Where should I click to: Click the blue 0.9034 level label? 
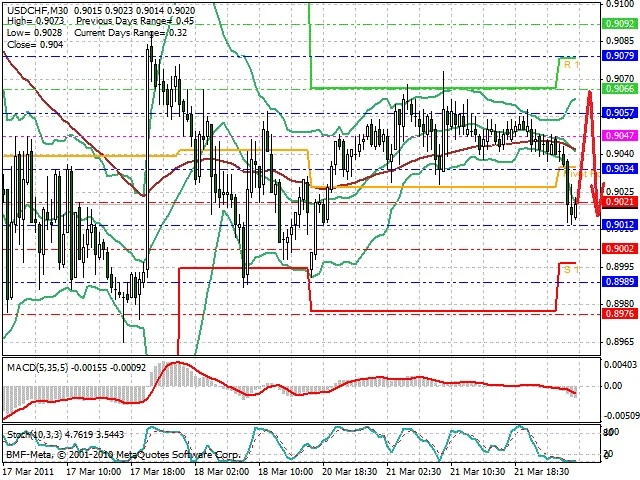(x=620, y=169)
